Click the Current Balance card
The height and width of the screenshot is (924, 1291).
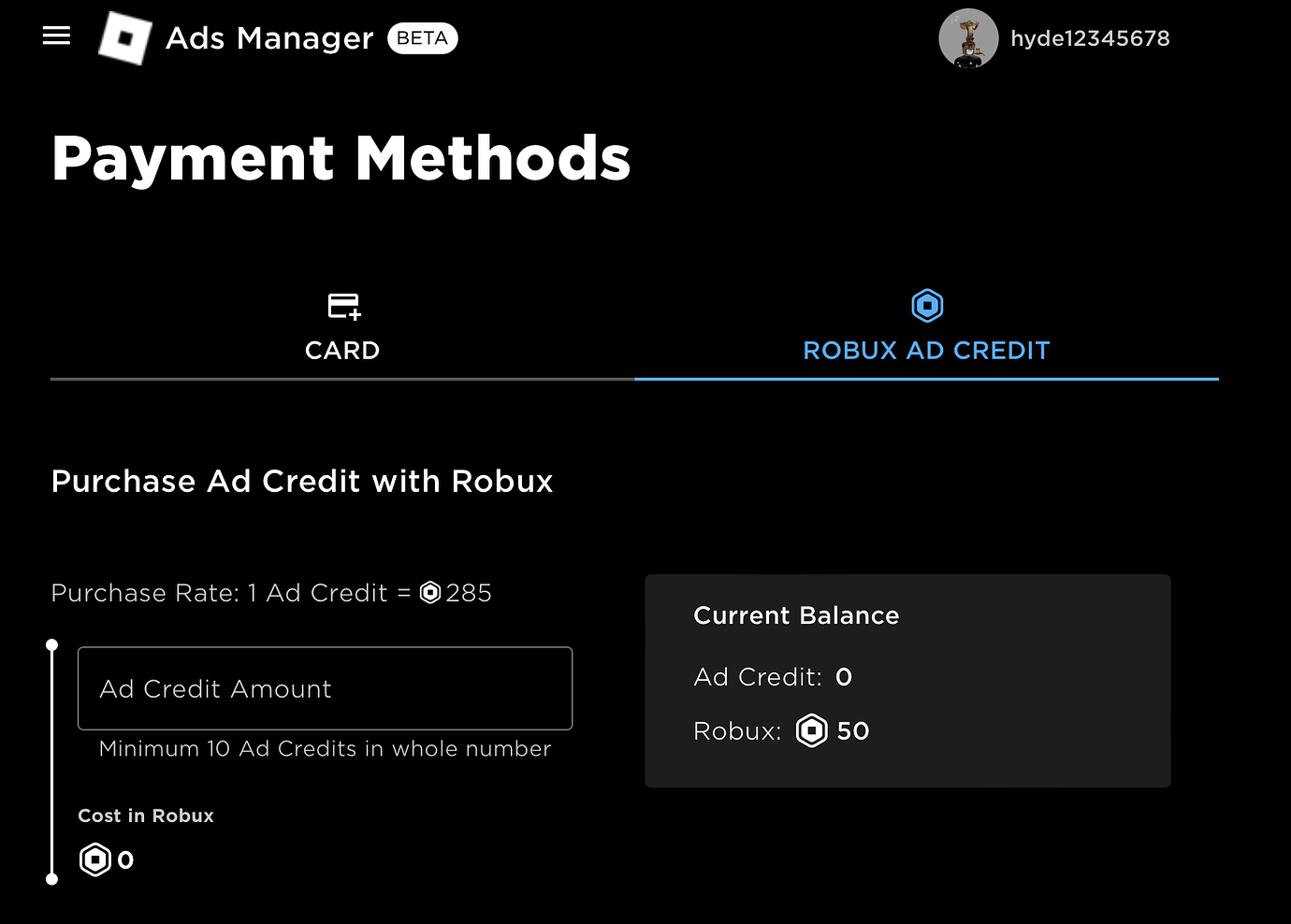(907, 680)
